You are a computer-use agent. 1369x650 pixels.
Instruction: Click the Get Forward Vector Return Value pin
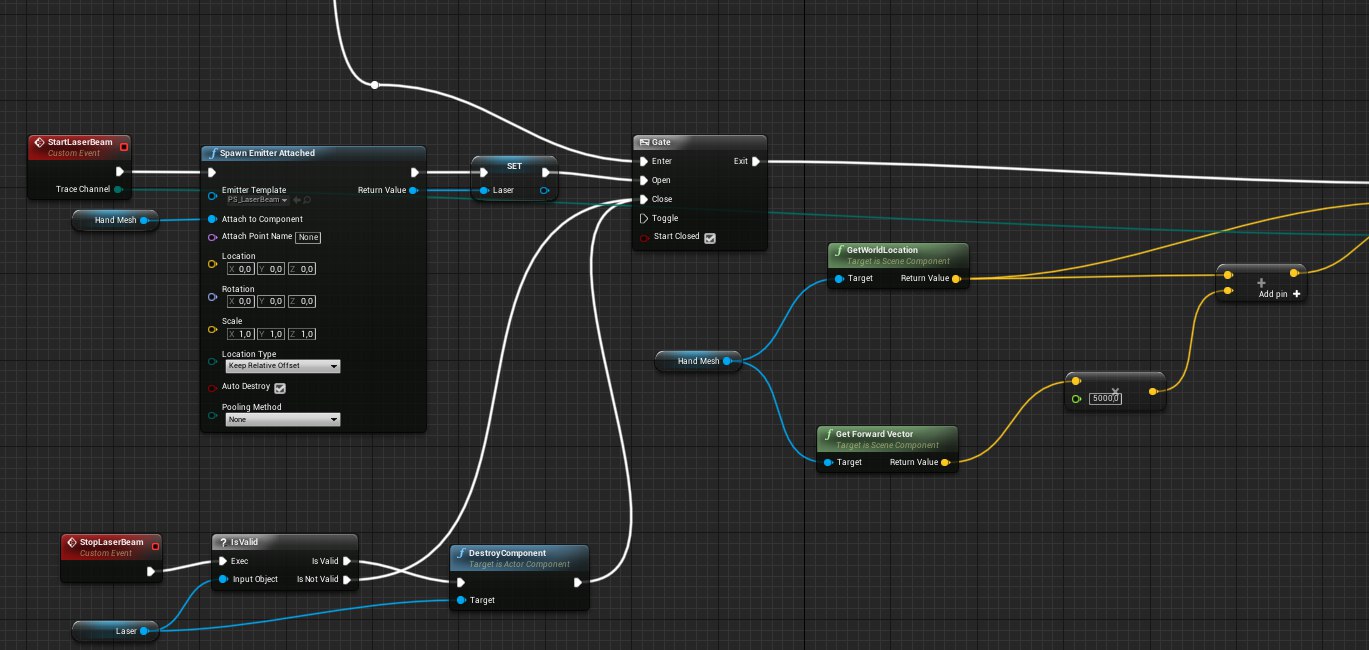945,463
